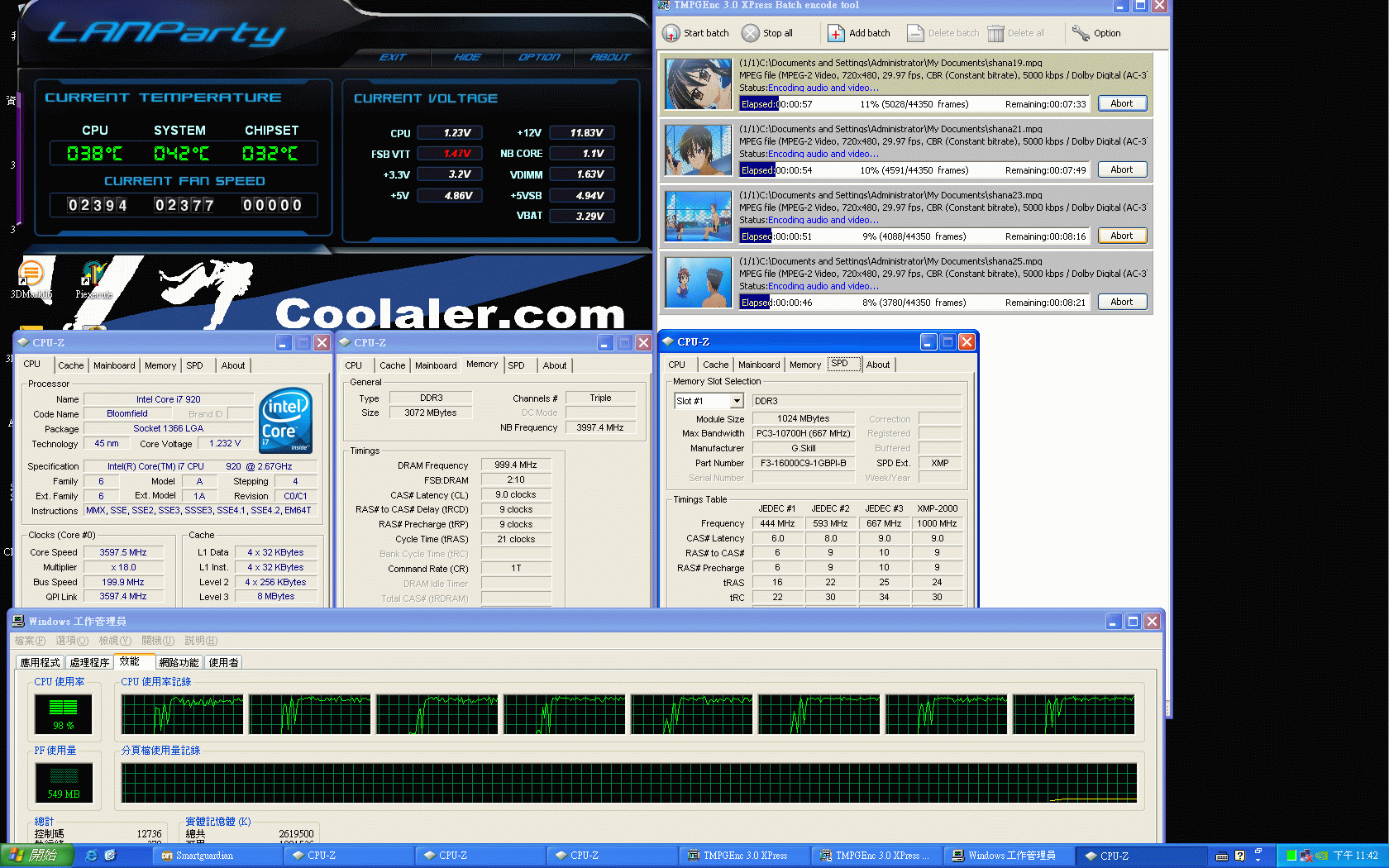Click the CPU temperature reading 038°C
Image resolution: width=1389 pixels, height=868 pixels.
[94, 154]
